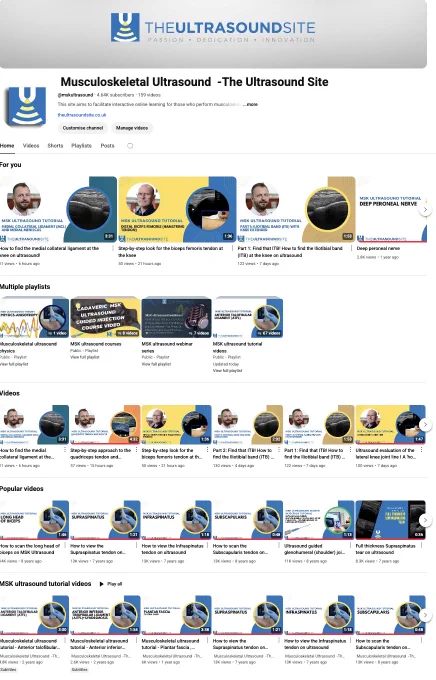
Task: Switch to the Posts tab
Action: (108, 146)
